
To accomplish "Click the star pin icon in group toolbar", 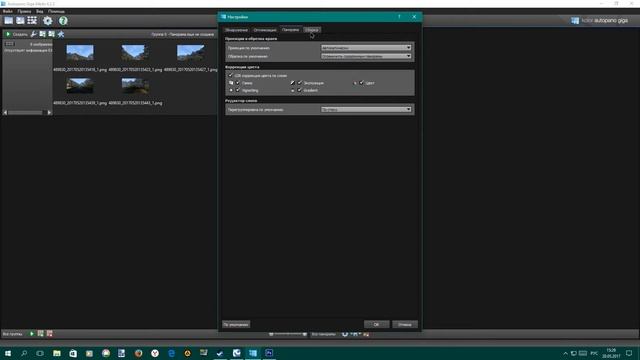I will 61,34.
